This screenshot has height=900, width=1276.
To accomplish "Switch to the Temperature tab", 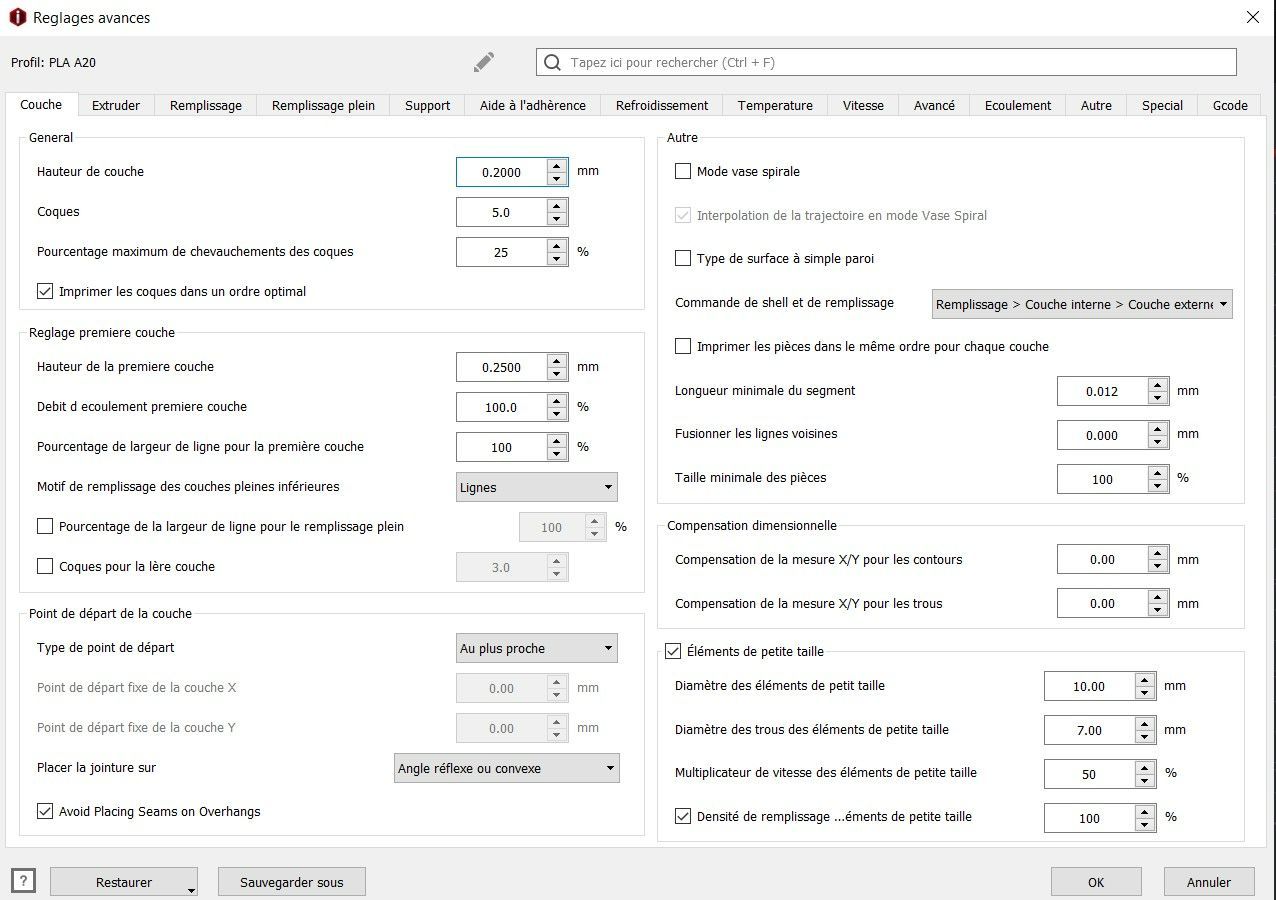I will tap(775, 105).
